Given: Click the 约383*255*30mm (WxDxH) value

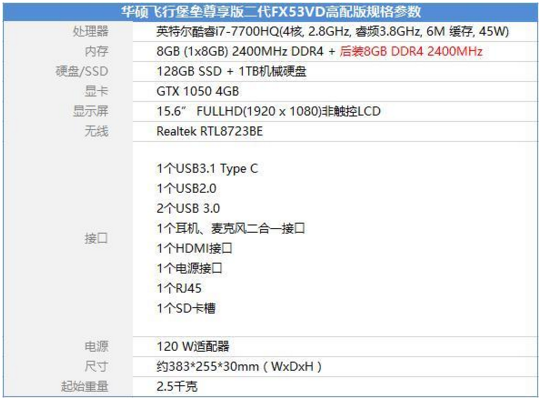Looking at the screenshot, I should 239,366.
